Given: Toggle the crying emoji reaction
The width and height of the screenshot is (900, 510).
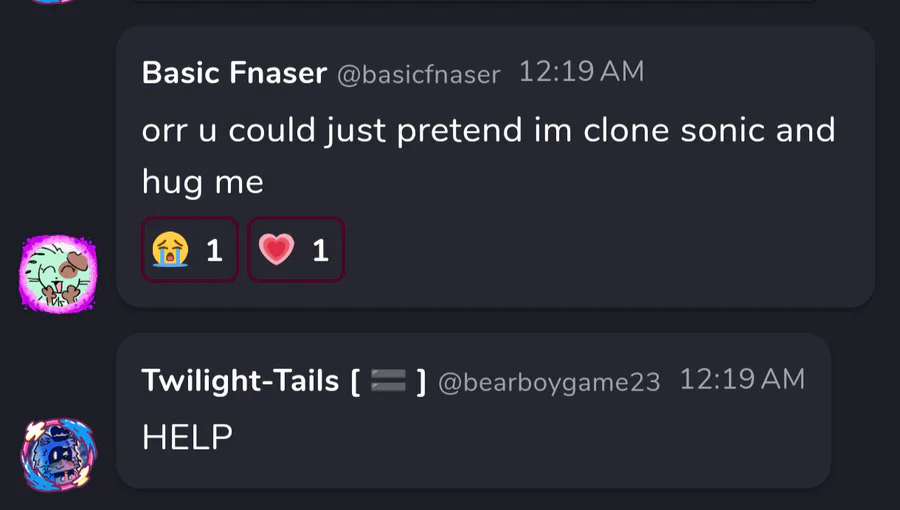Looking at the screenshot, I should pyautogui.click(x=189, y=249).
